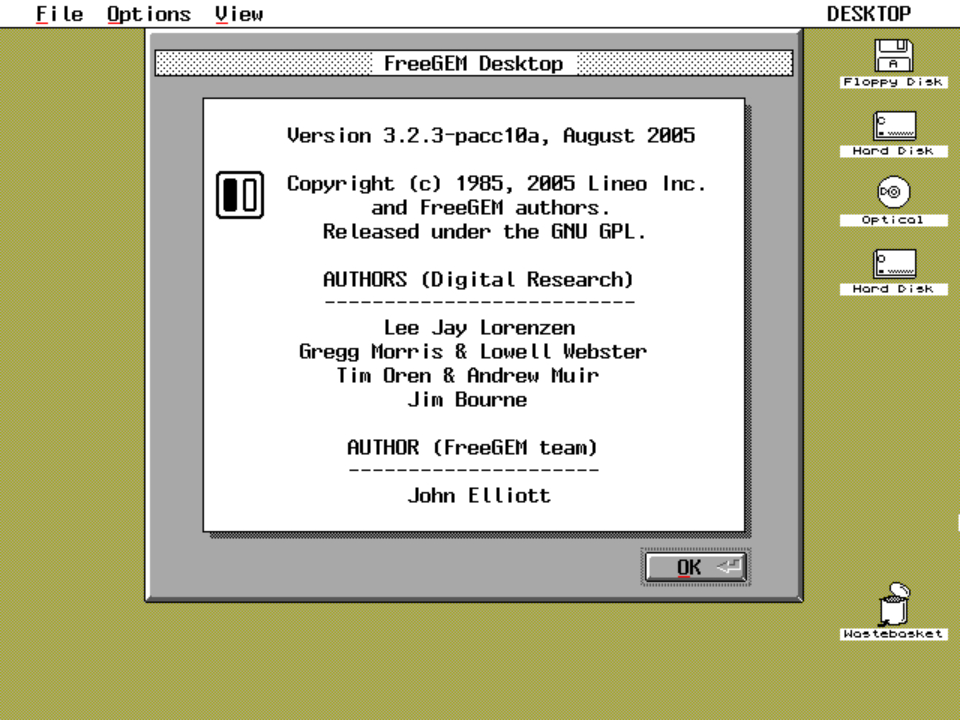960x720 pixels.
Task: Select the Floppy Disk A drive icon
Action: [x=894, y=56]
